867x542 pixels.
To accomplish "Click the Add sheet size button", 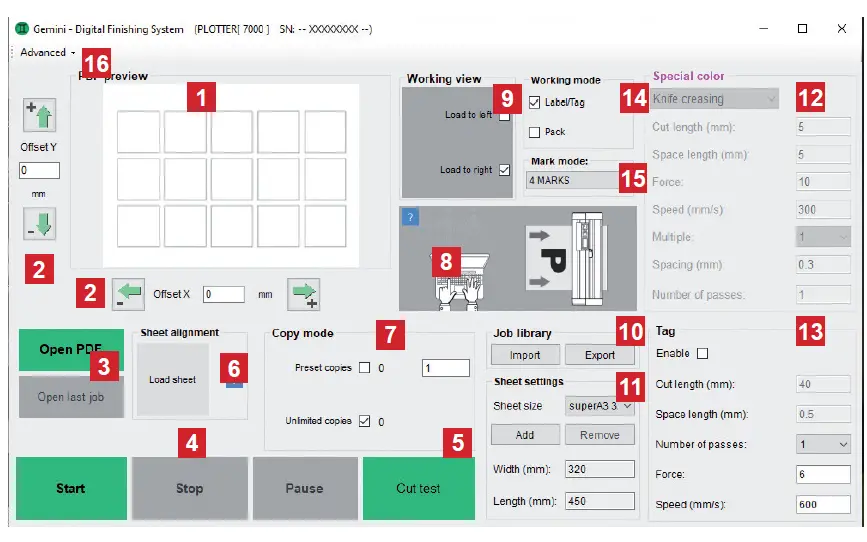I will tap(525, 435).
